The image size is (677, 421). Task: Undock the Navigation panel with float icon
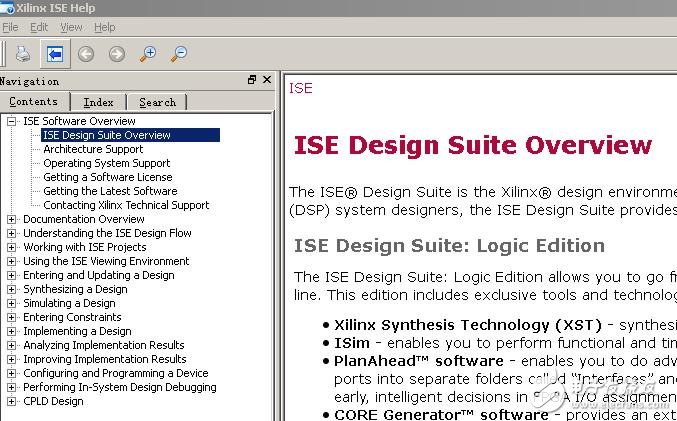point(252,81)
